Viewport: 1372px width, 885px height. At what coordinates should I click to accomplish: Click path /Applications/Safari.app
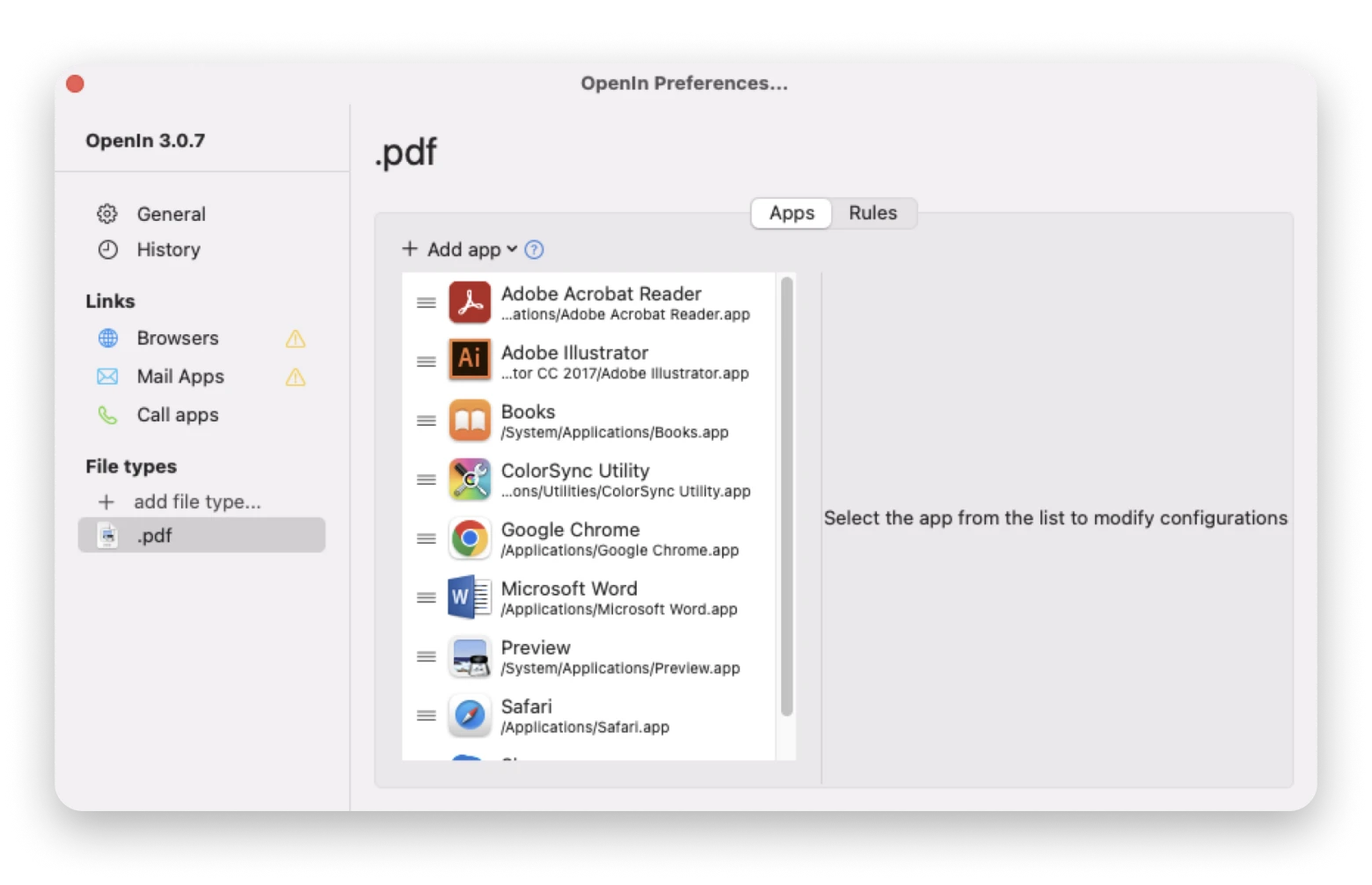pos(585,727)
